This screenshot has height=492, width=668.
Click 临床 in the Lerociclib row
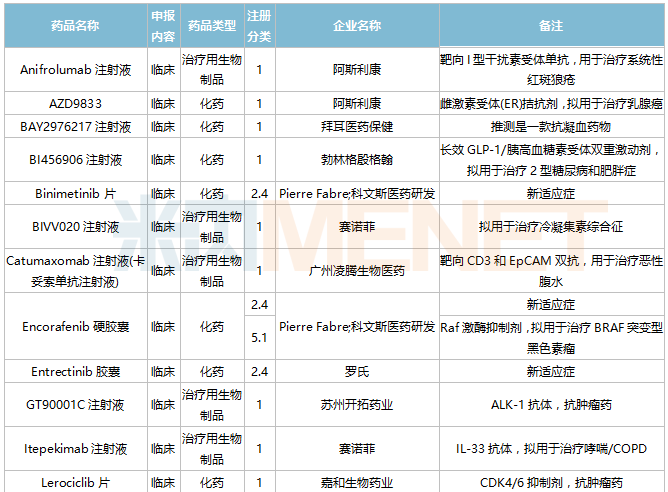[x=164, y=482]
